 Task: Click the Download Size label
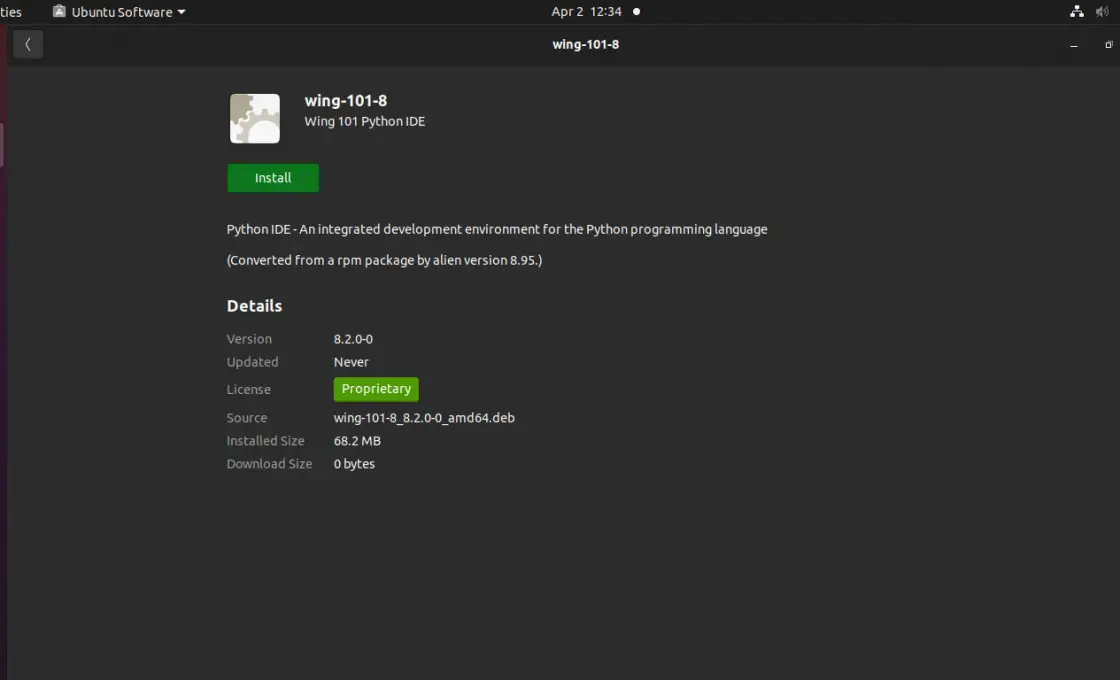point(269,464)
